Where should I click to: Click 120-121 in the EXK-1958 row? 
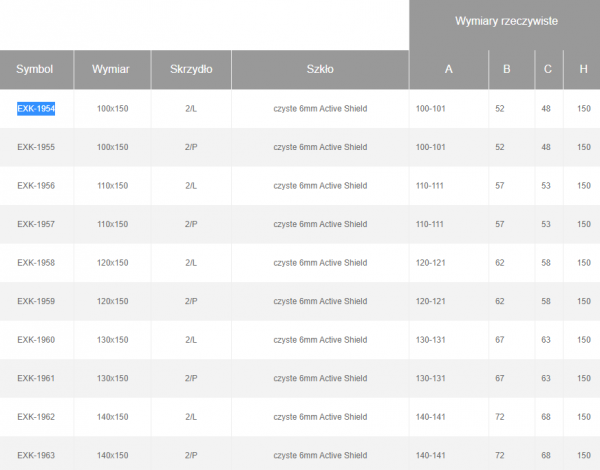tap(431, 263)
